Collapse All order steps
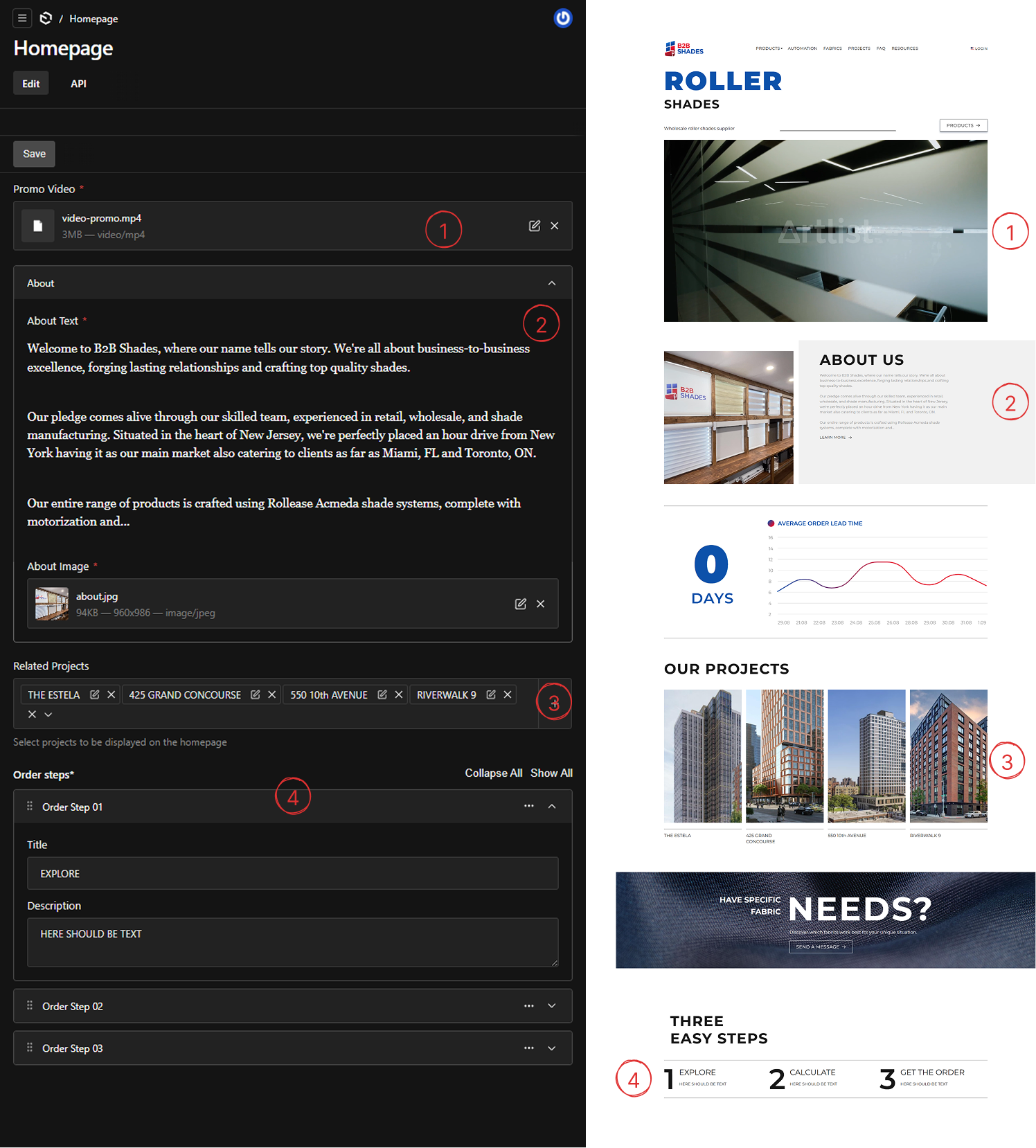This screenshot has height=1148, width=1036. [493, 773]
